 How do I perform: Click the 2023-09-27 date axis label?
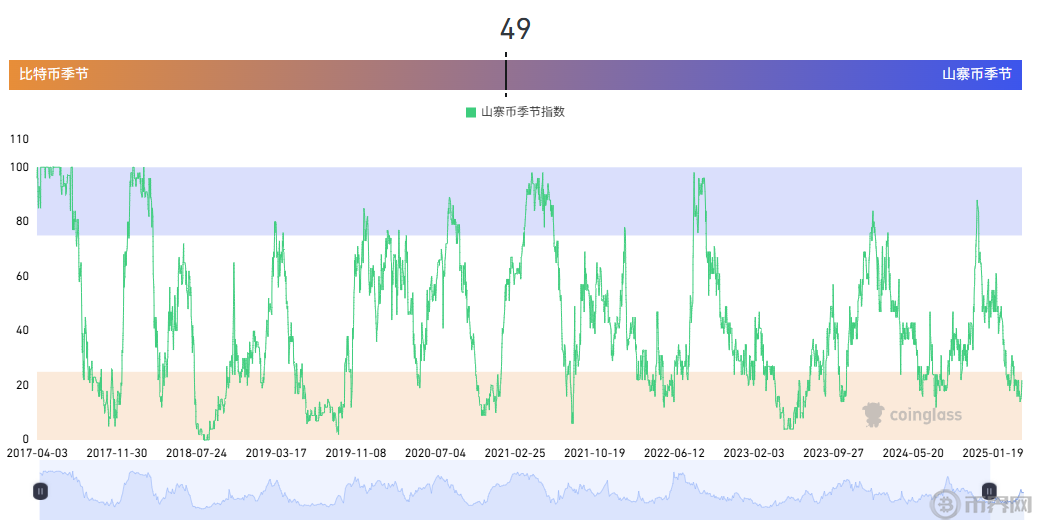[834, 453]
